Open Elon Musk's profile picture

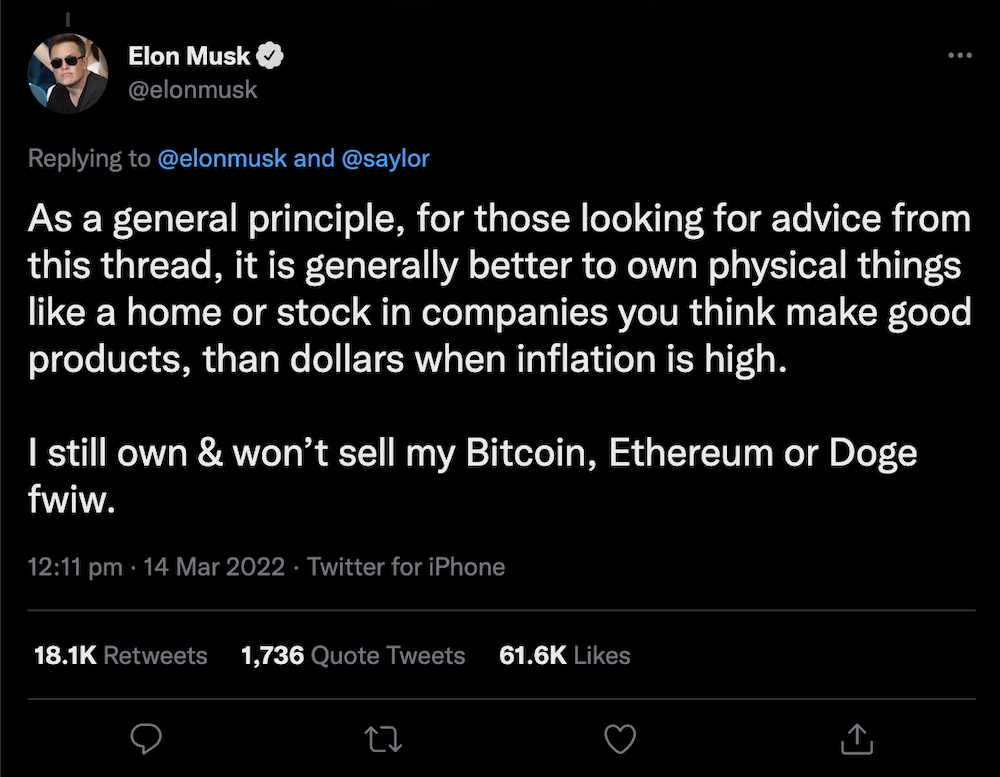pyautogui.click(x=68, y=73)
